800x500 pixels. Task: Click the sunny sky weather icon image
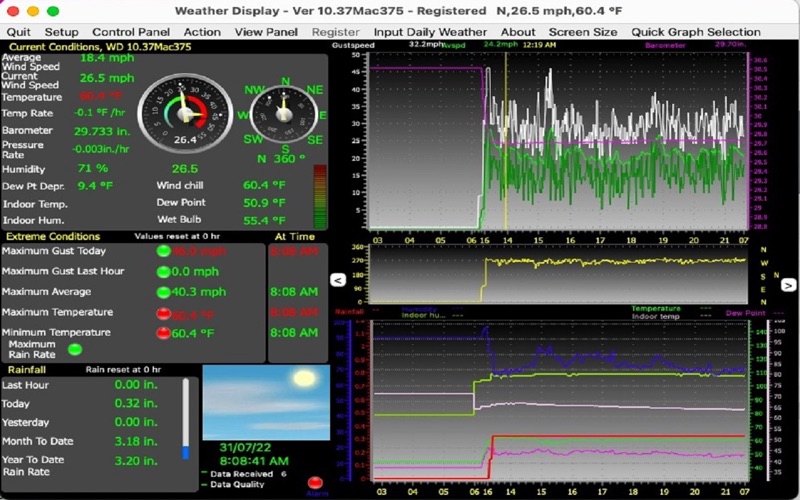[266, 402]
